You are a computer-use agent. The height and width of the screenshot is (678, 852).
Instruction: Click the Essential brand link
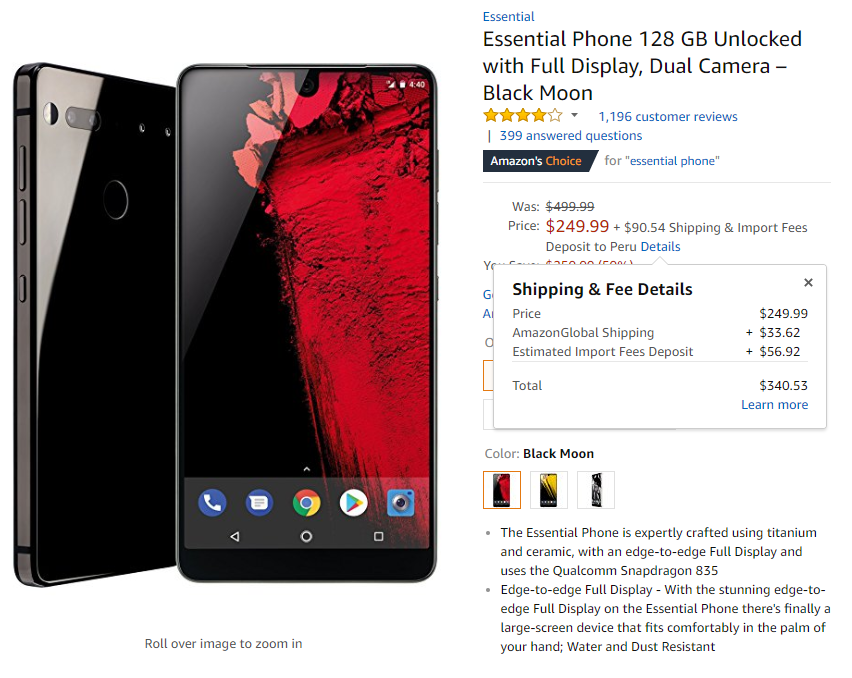tap(508, 17)
